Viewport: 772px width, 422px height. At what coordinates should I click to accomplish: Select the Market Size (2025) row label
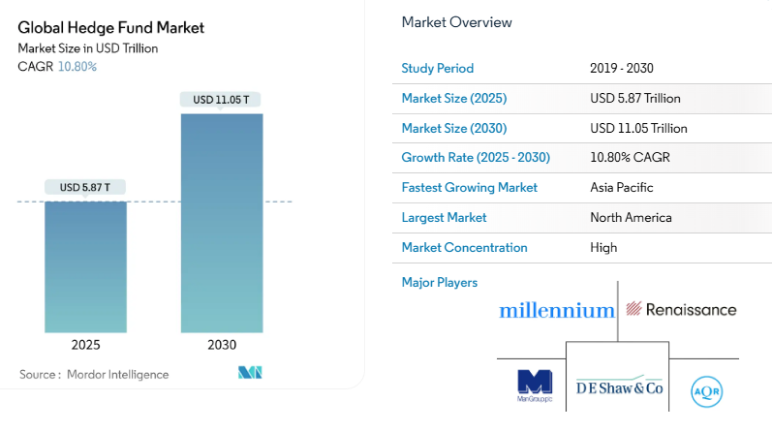point(453,98)
